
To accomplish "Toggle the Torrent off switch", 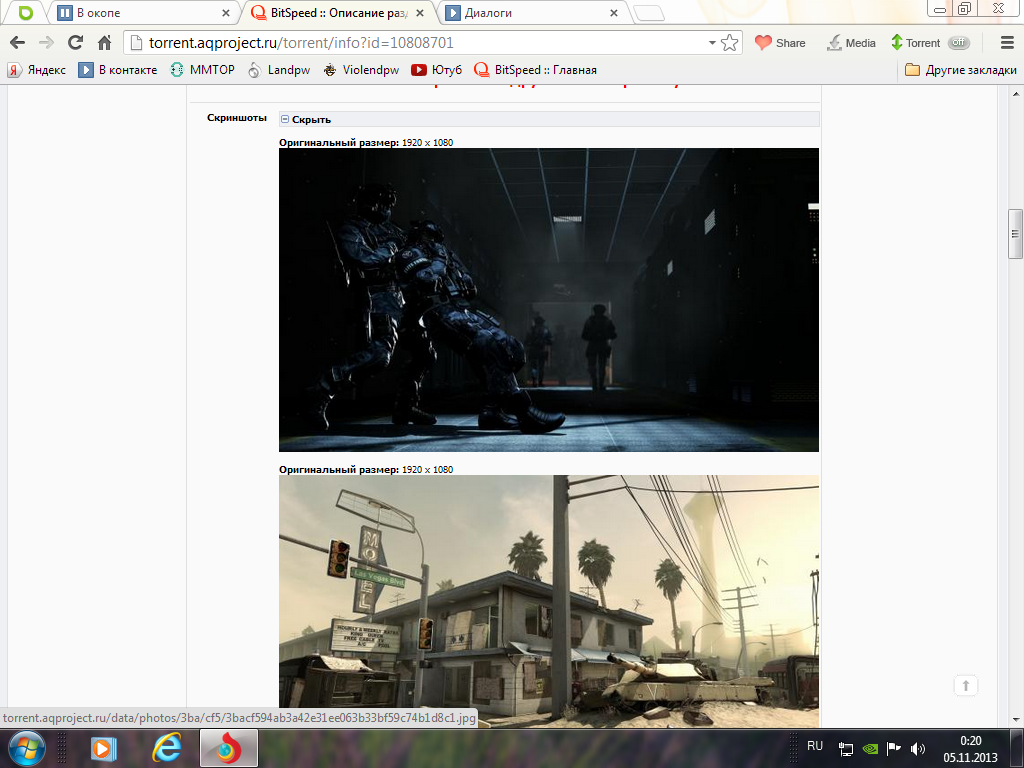I will (x=959, y=43).
